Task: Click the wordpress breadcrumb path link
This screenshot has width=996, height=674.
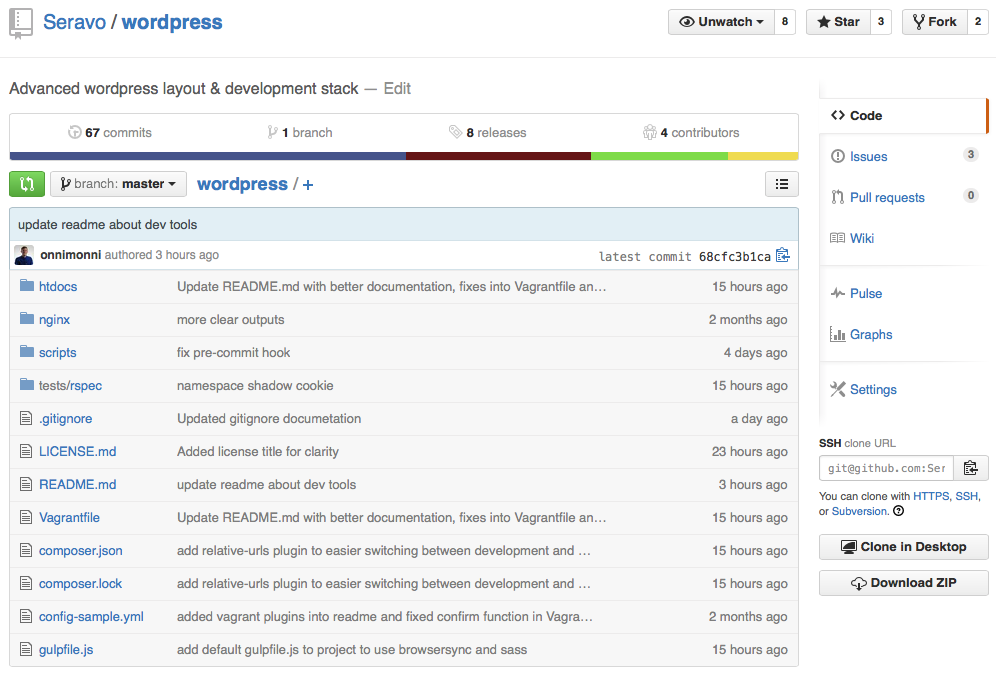Action: (x=242, y=184)
